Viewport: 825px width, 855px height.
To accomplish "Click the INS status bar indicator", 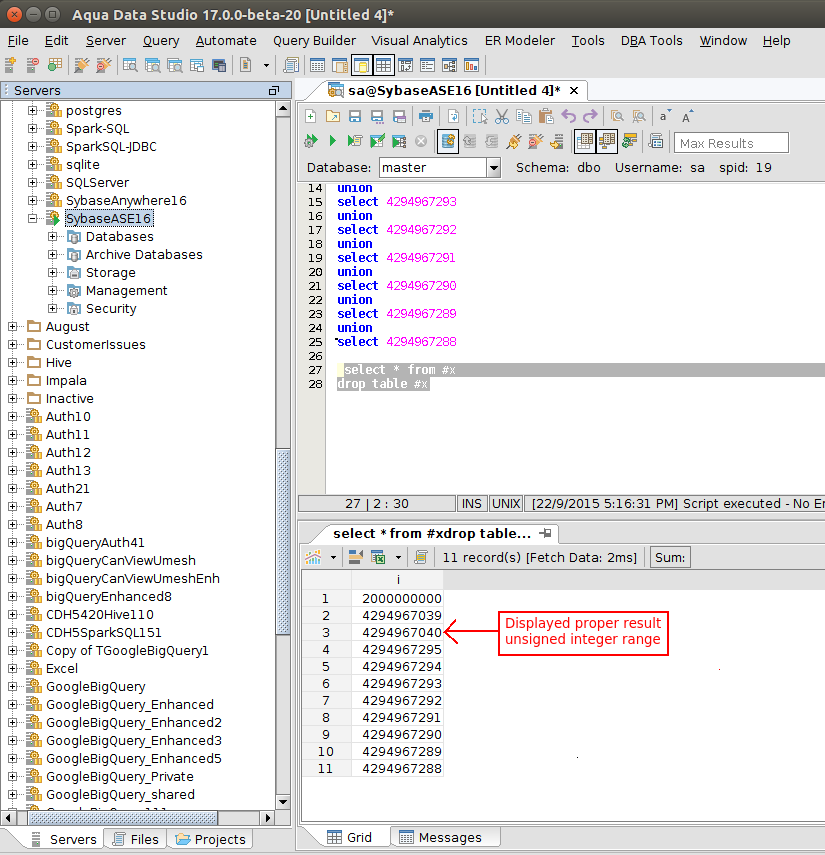I will coord(472,503).
